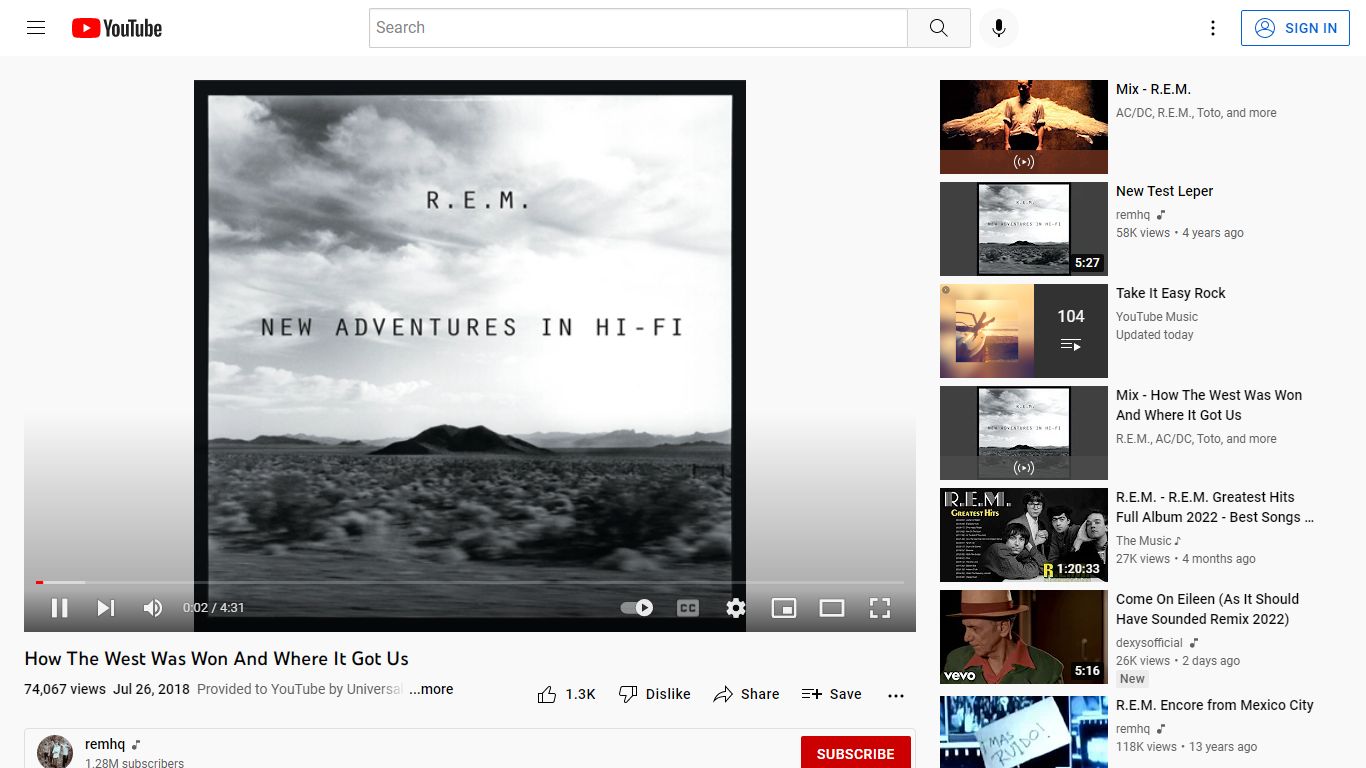This screenshot has height=768, width=1366.
Task: Pause the video
Action: coord(60,608)
